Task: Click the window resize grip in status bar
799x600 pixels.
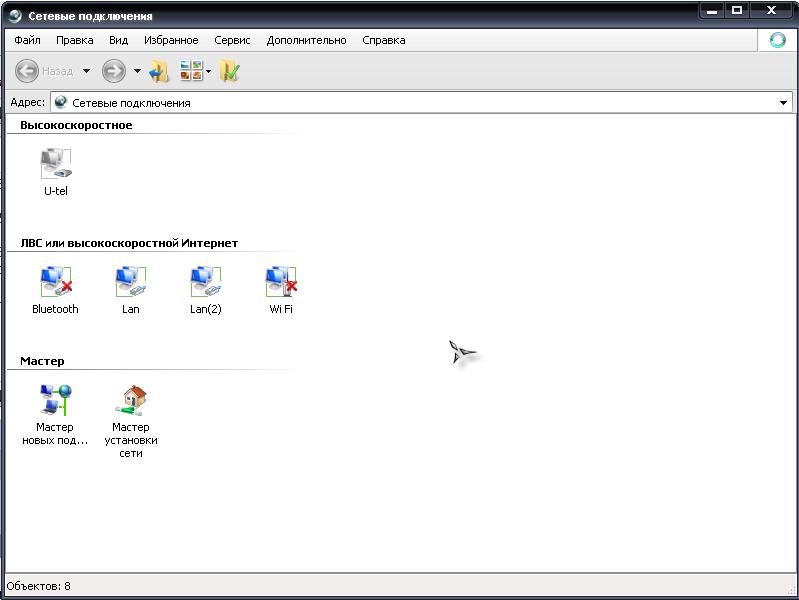Action: tap(791, 589)
